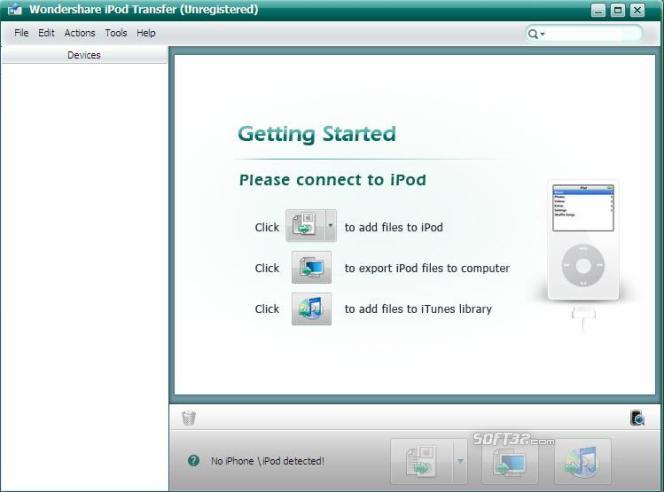
Task: Click the 'Getting Started' heading
Action: point(317,134)
